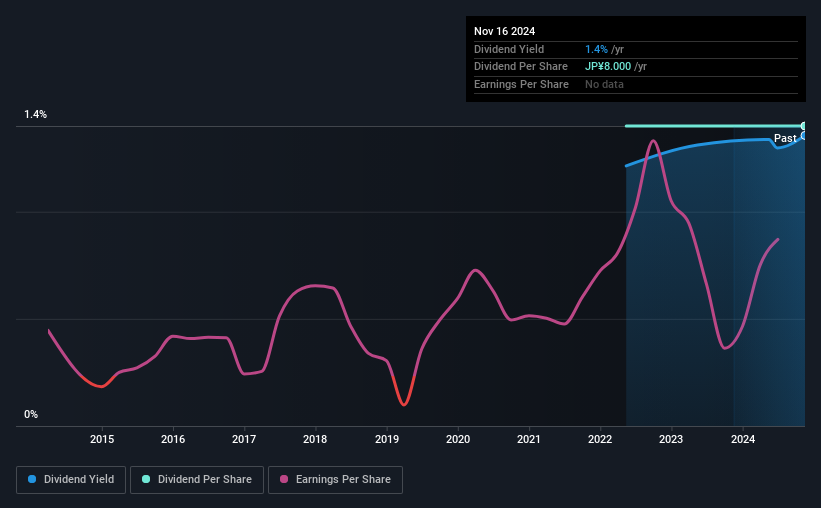Click the pink Earnings Per Share legend dot
The height and width of the screenshot is (508, 821).
click(x=284, y=480)
